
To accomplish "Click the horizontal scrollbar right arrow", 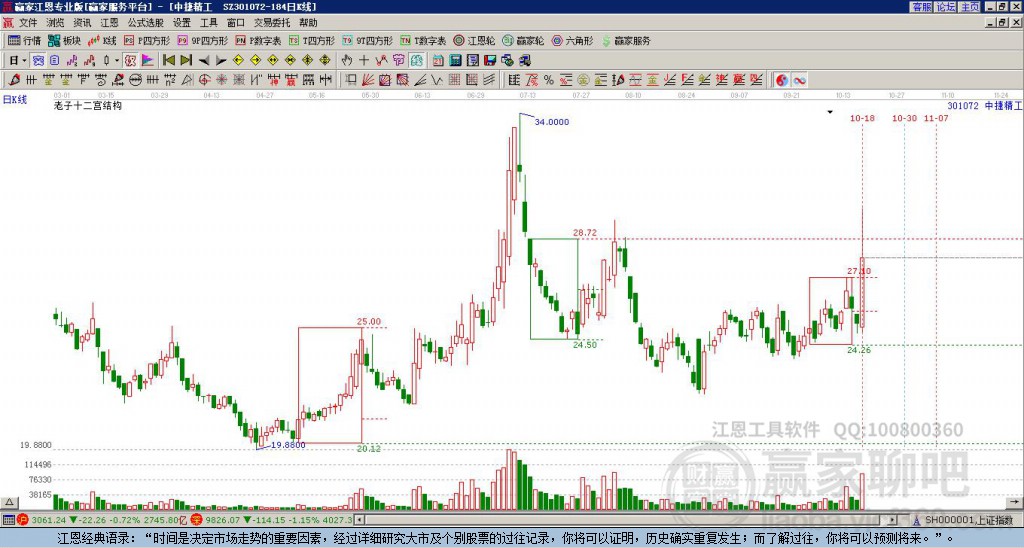I will click(893, 520).
